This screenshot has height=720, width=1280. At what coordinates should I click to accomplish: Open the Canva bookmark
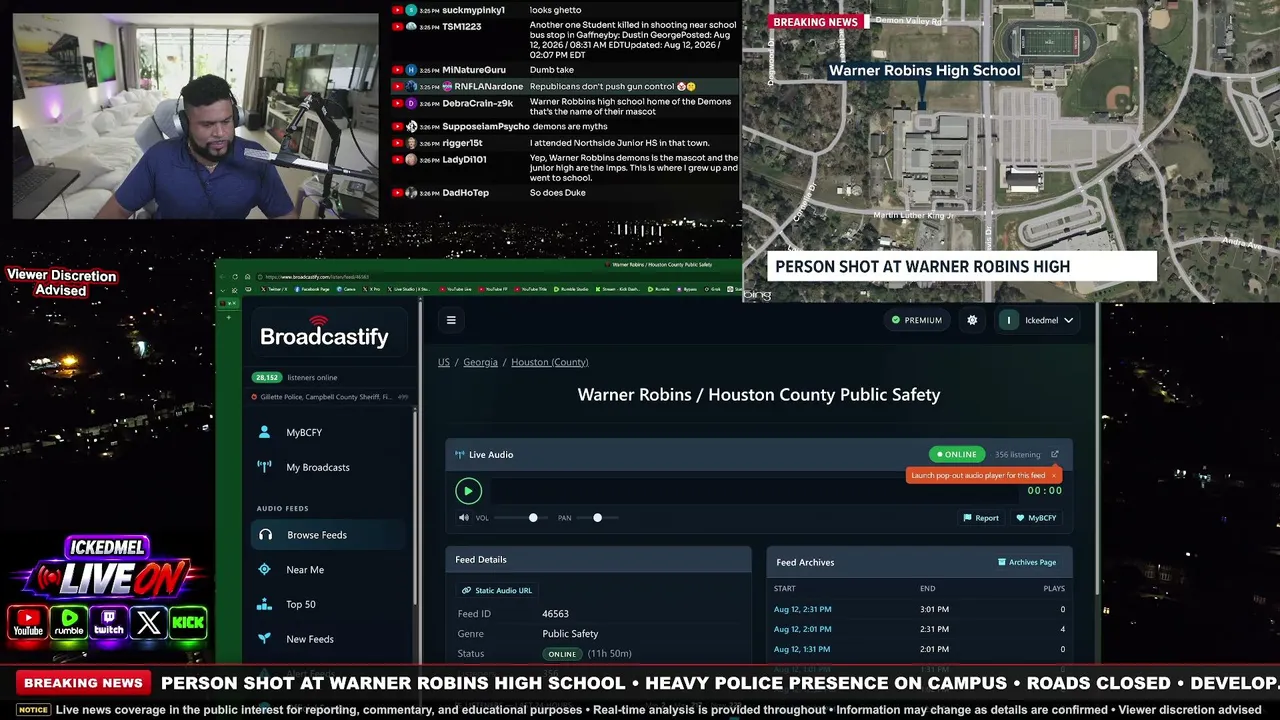347,289
